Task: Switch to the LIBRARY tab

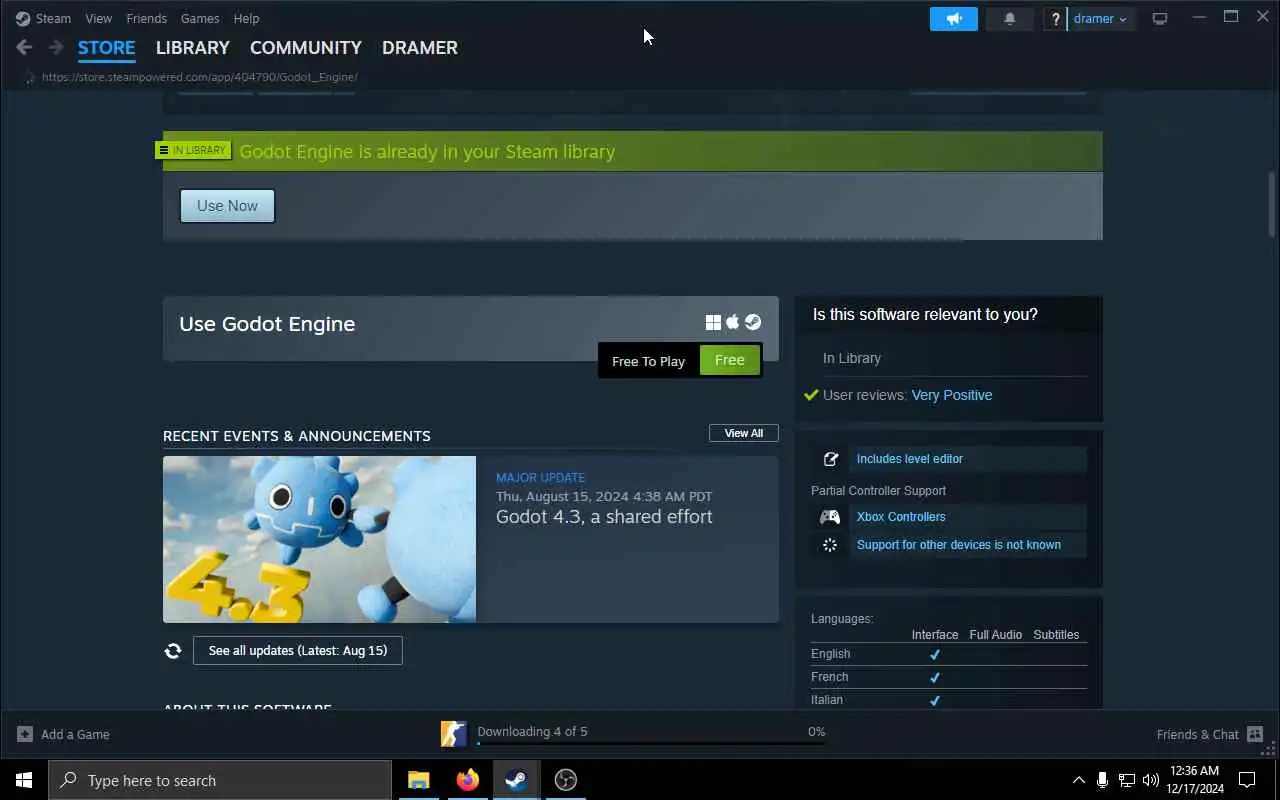Action: click(193, 47)
